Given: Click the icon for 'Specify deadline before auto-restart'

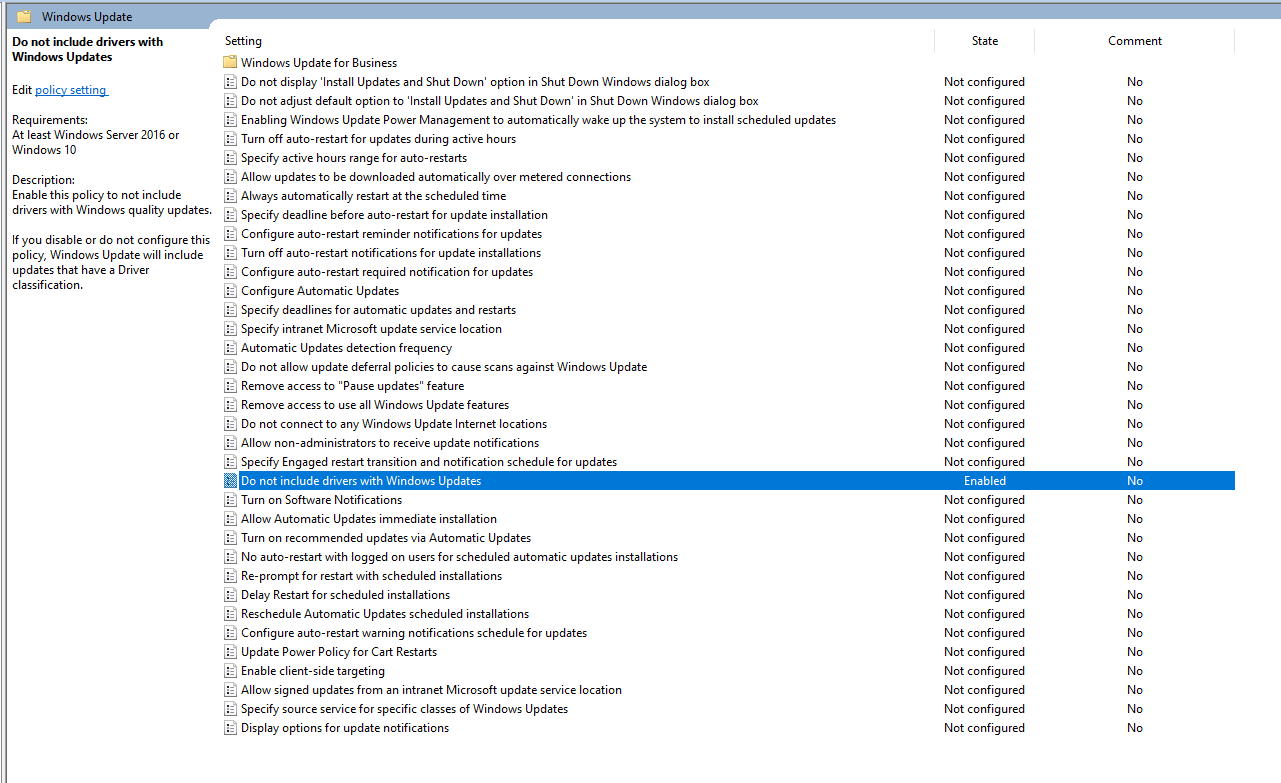Looking at the screenshot, I should coord(230,215).
